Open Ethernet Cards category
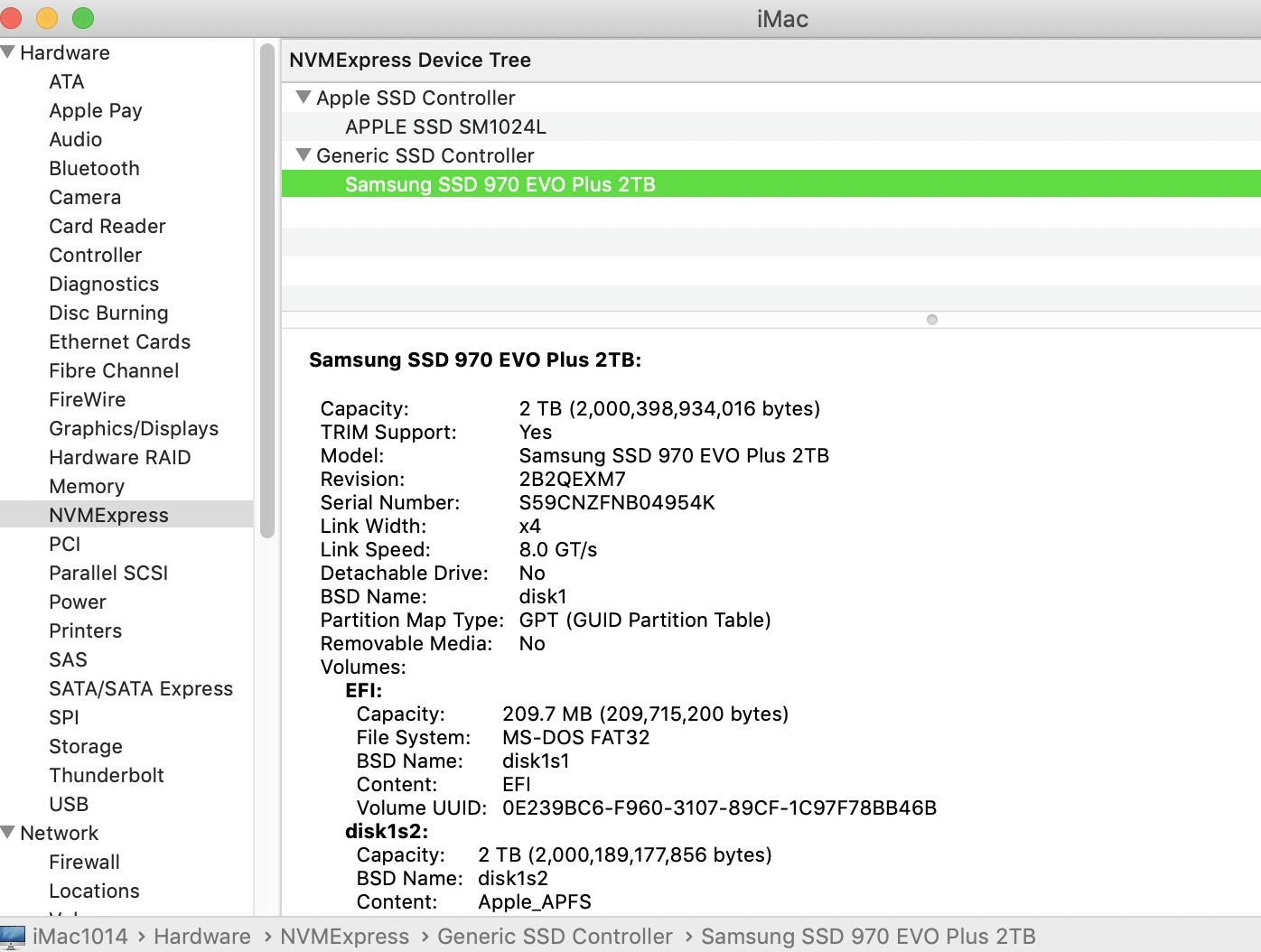The image size is (1261, 952). (120, 341)
